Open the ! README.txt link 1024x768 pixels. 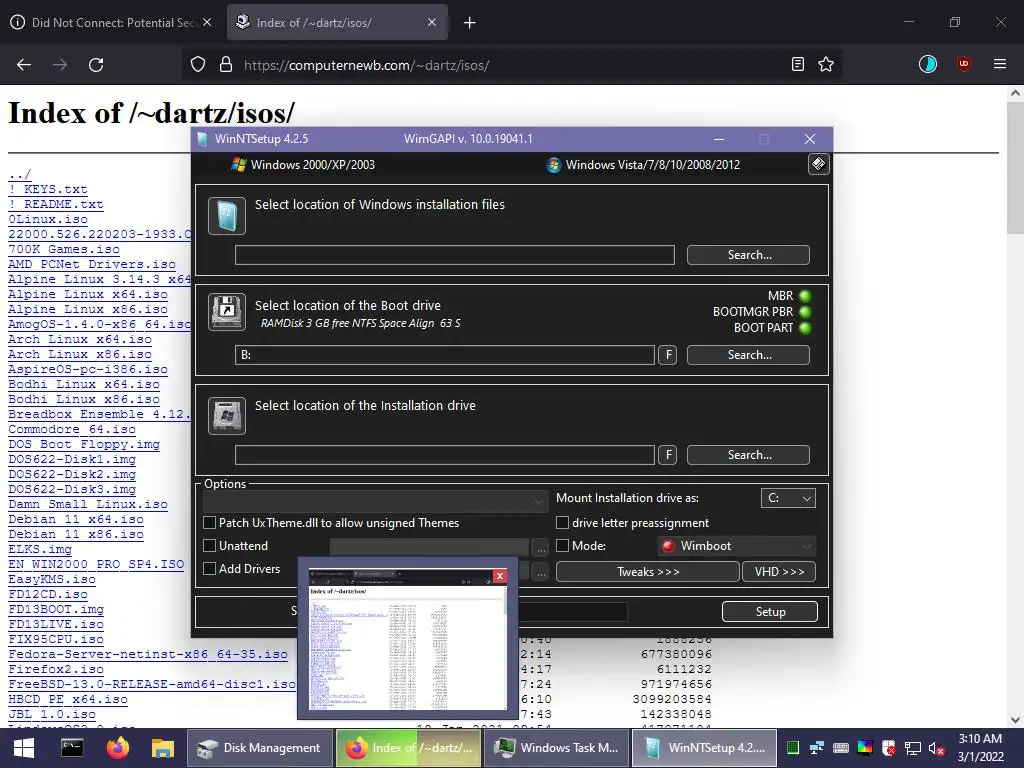[56, 204]
